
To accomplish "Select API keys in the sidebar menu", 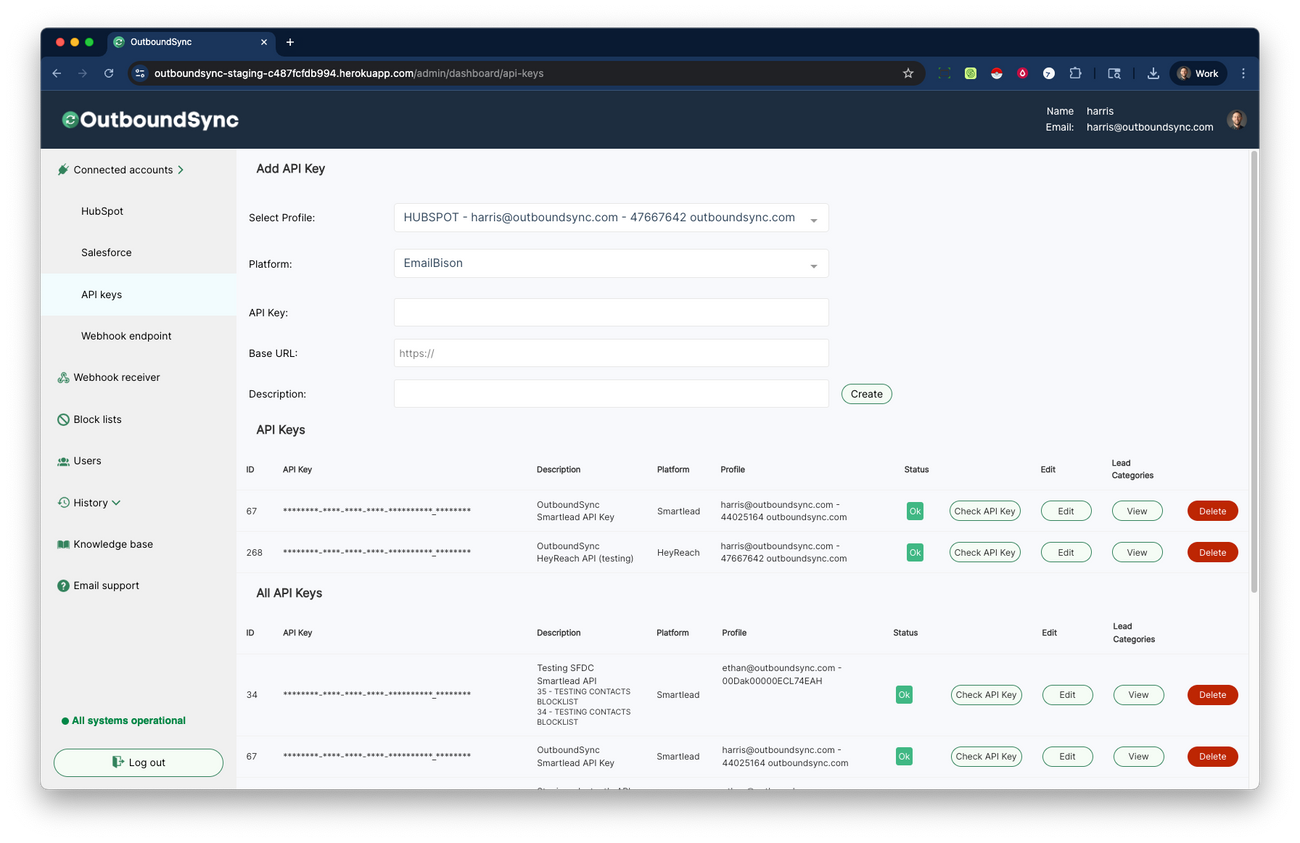I will [x=101, y=294].
